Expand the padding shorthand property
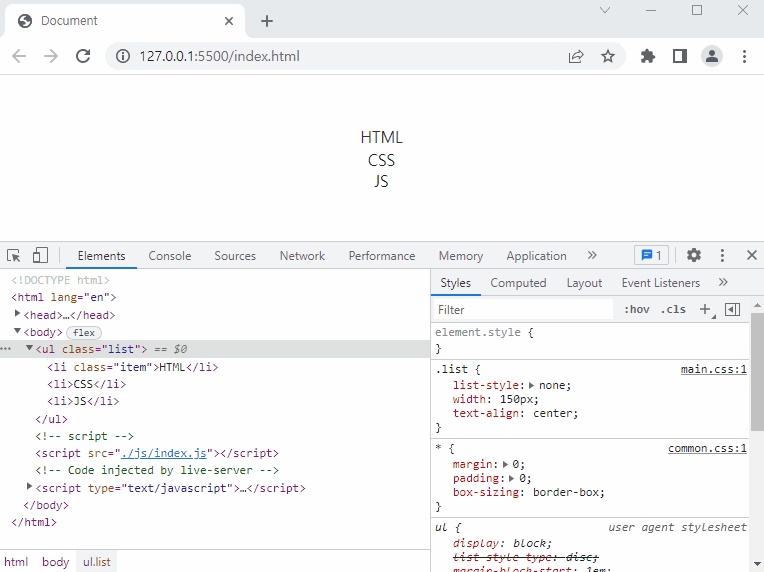The width and height of the screenshot is (764, 572). (x=512, y=478)
